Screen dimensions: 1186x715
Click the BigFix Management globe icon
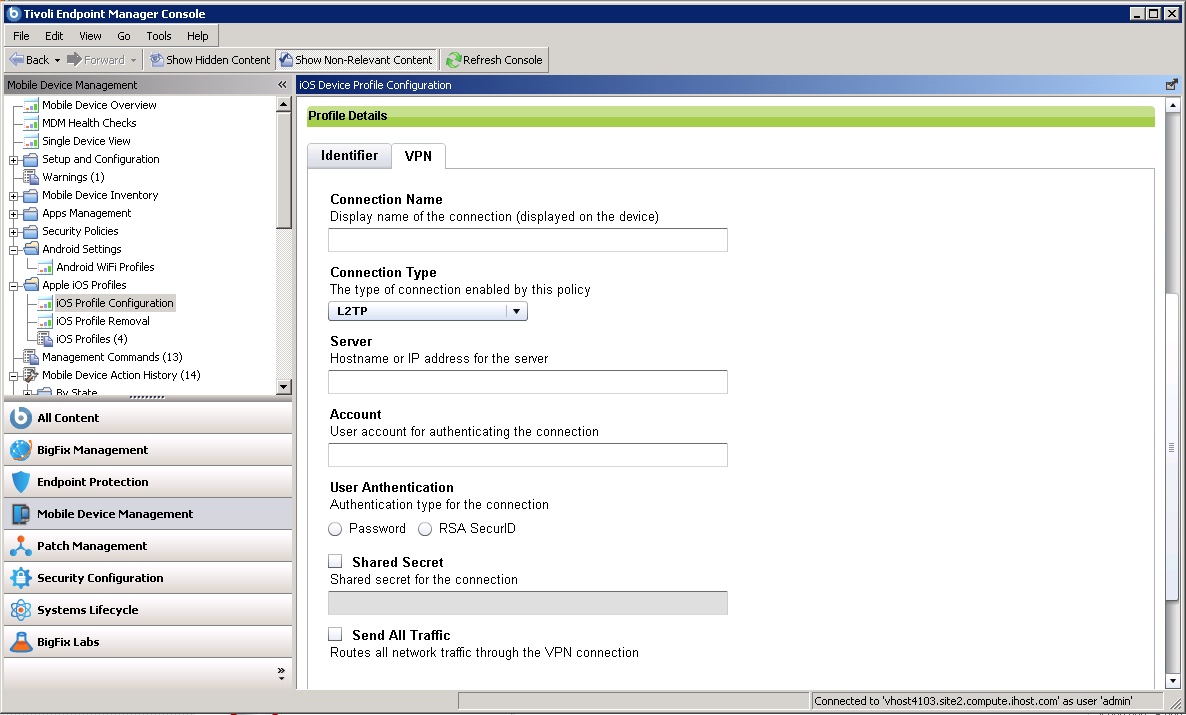point(20,450)
